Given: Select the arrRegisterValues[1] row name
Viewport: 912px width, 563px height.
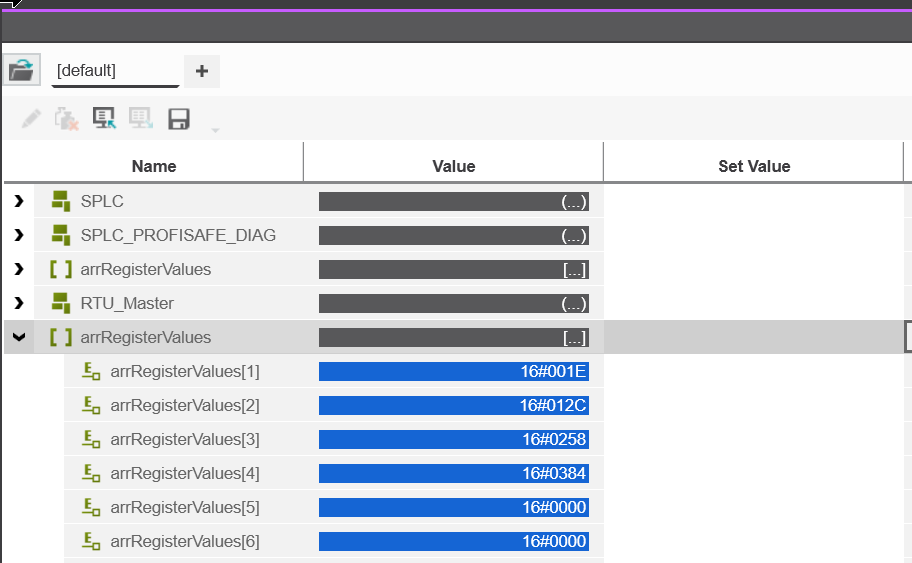Looking at the screenshot, I should [x=185, y=371].
